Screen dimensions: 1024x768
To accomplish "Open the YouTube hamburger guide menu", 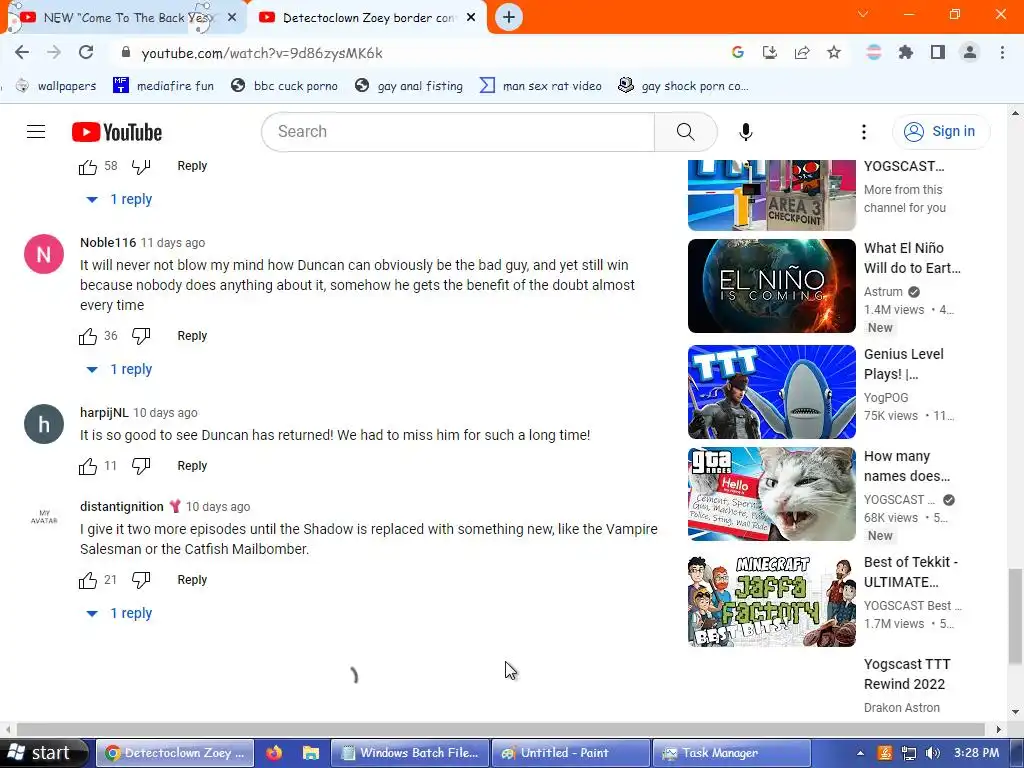I will pyautogui.click(x=36, y=132).
